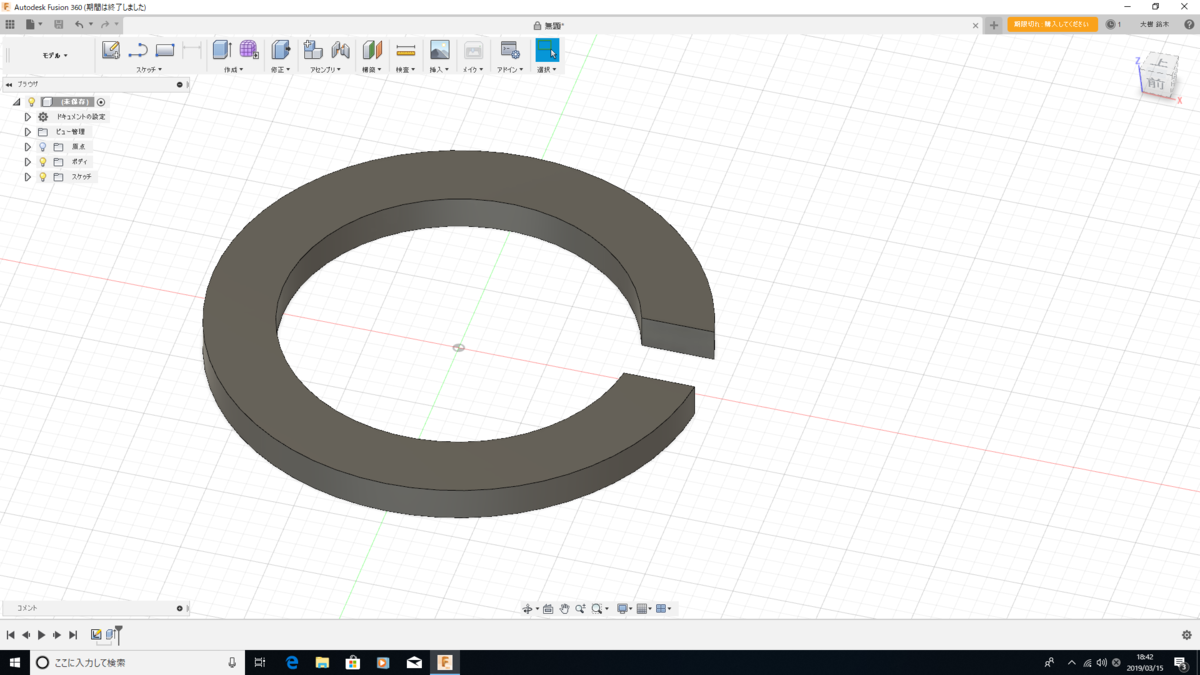The image size is (1200, 675).
Task: Choose the two-point Rectangle sketch tool
Action: coord(165,50)
